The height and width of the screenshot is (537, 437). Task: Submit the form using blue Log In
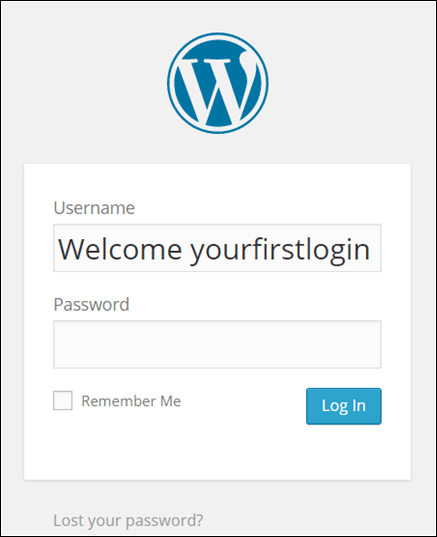pos(344,406)
